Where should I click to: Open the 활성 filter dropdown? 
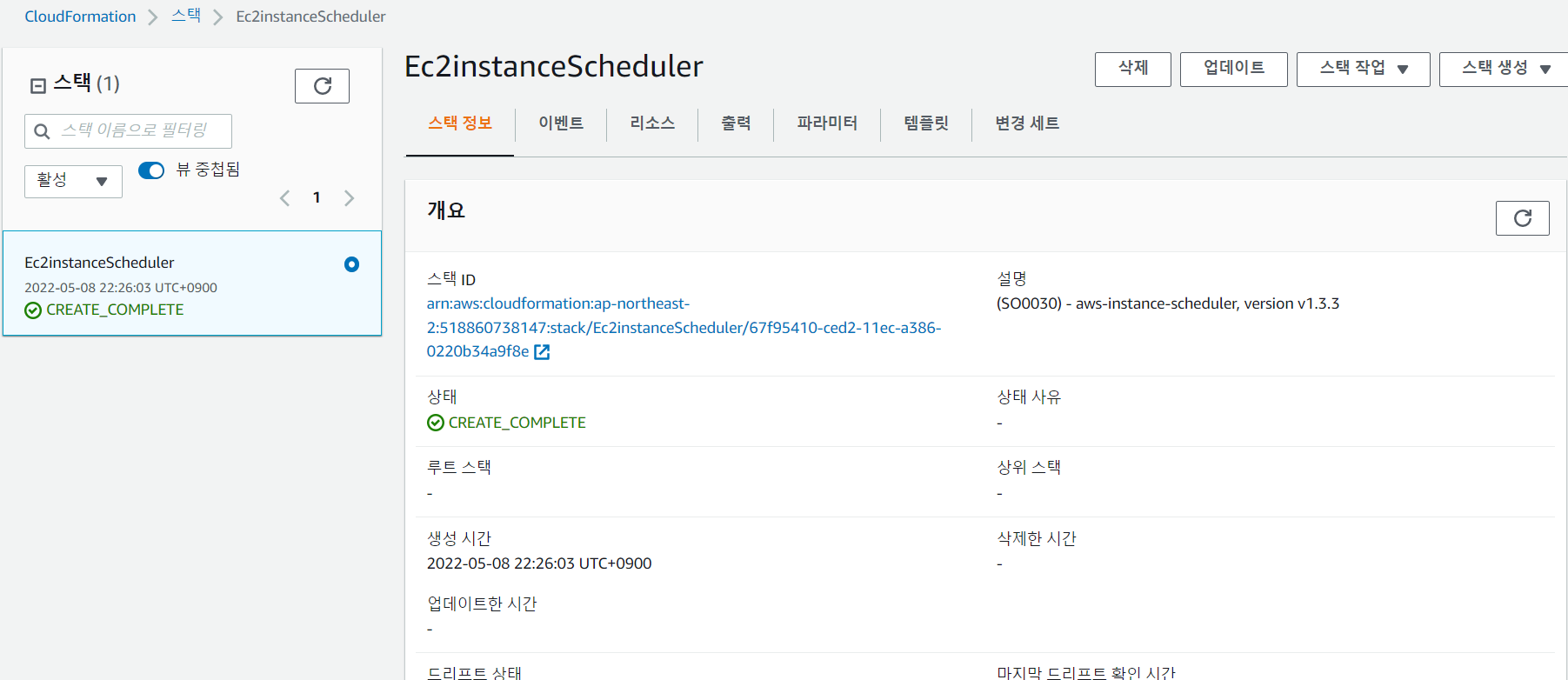[x=73, y=181]
